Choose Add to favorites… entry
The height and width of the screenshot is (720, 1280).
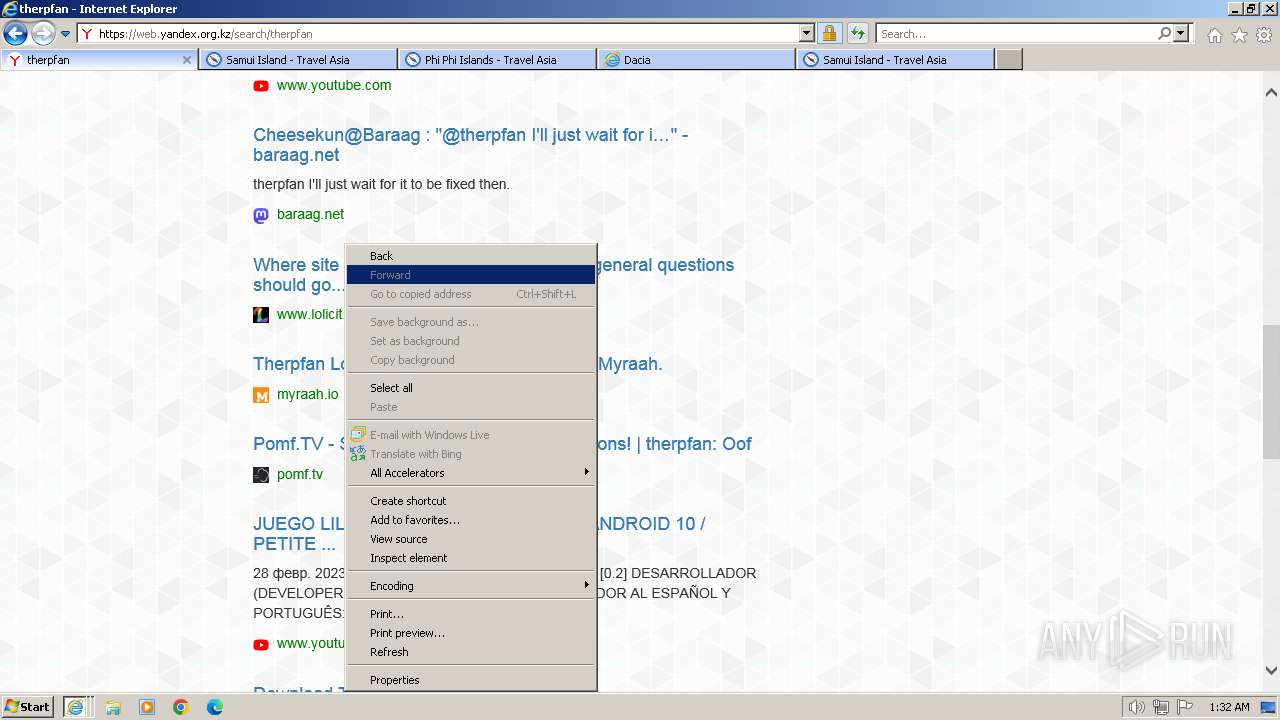[x=471, y=520]
